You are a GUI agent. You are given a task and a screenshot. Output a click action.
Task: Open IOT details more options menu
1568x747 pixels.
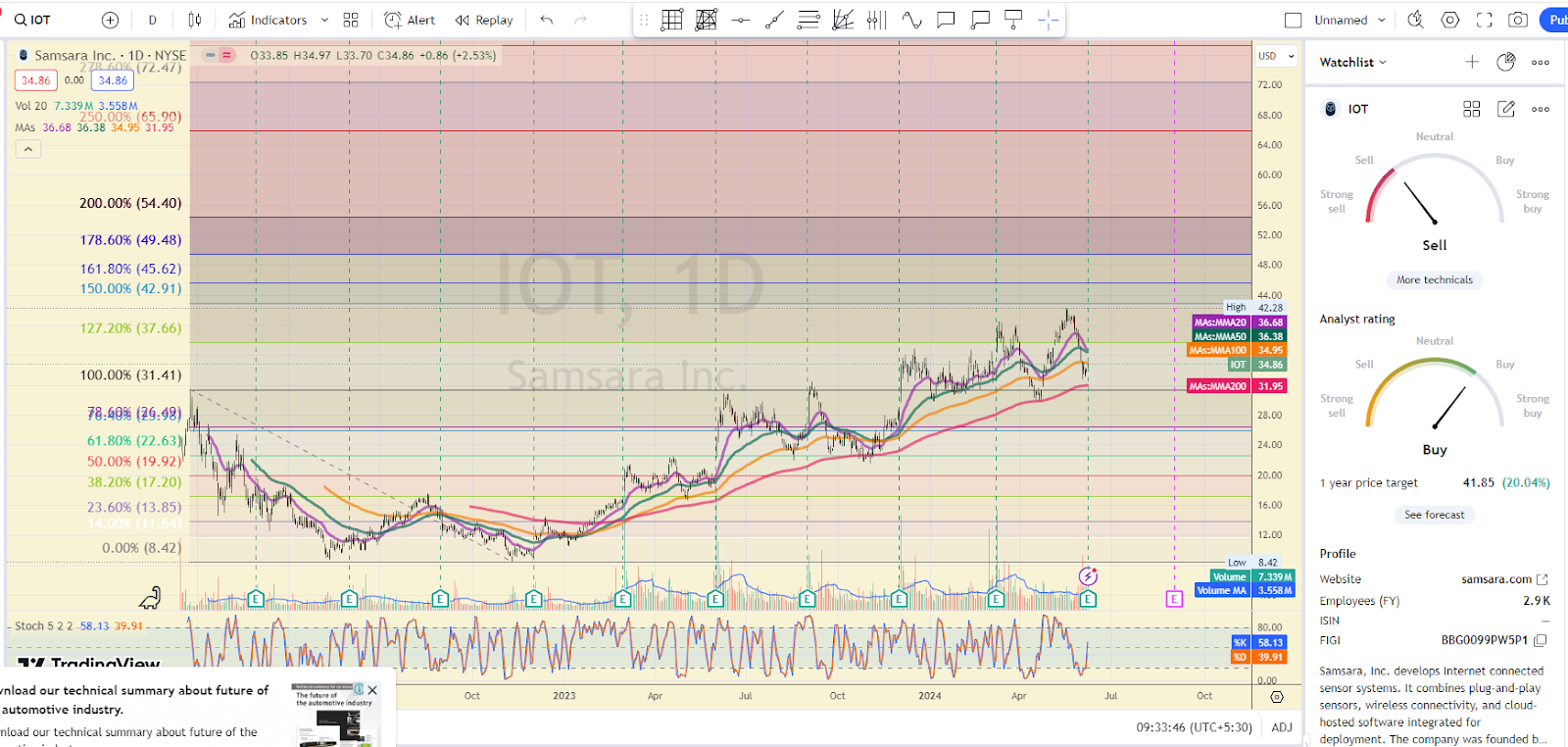1541,109
